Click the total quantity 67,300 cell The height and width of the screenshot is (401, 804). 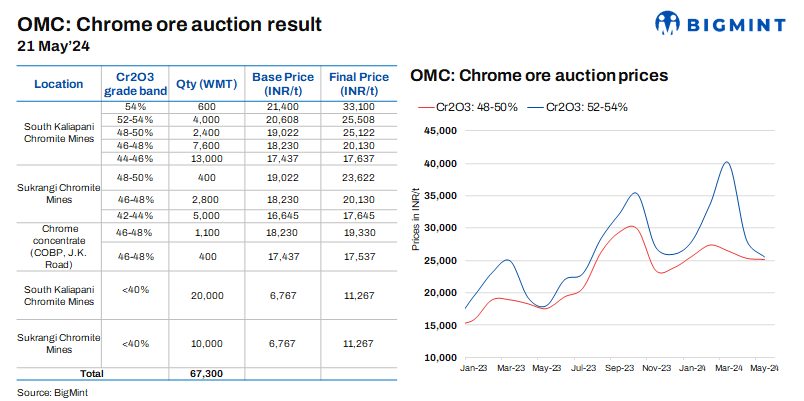[x=206, y=373]
